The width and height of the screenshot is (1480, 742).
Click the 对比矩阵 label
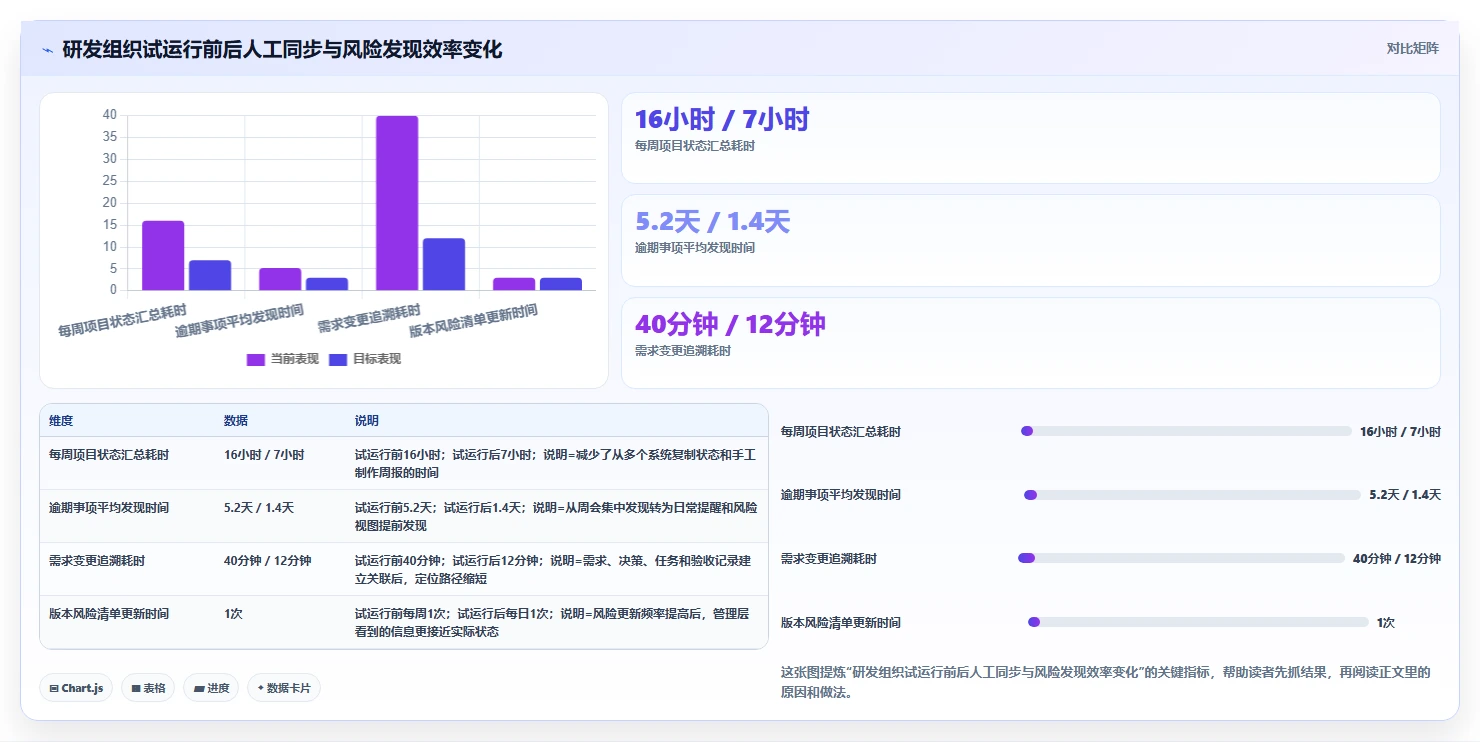(x=1413, y=49)
